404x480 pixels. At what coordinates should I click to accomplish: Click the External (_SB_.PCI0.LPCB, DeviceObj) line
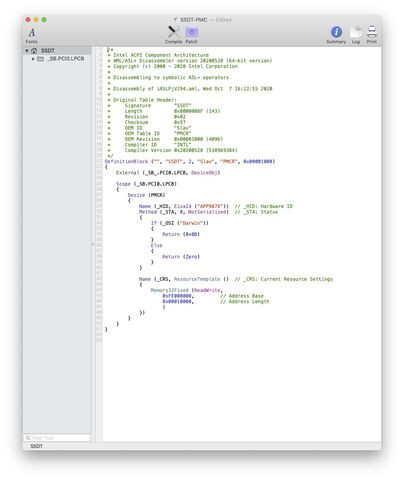pyautogui.click(x=168, y=173)
